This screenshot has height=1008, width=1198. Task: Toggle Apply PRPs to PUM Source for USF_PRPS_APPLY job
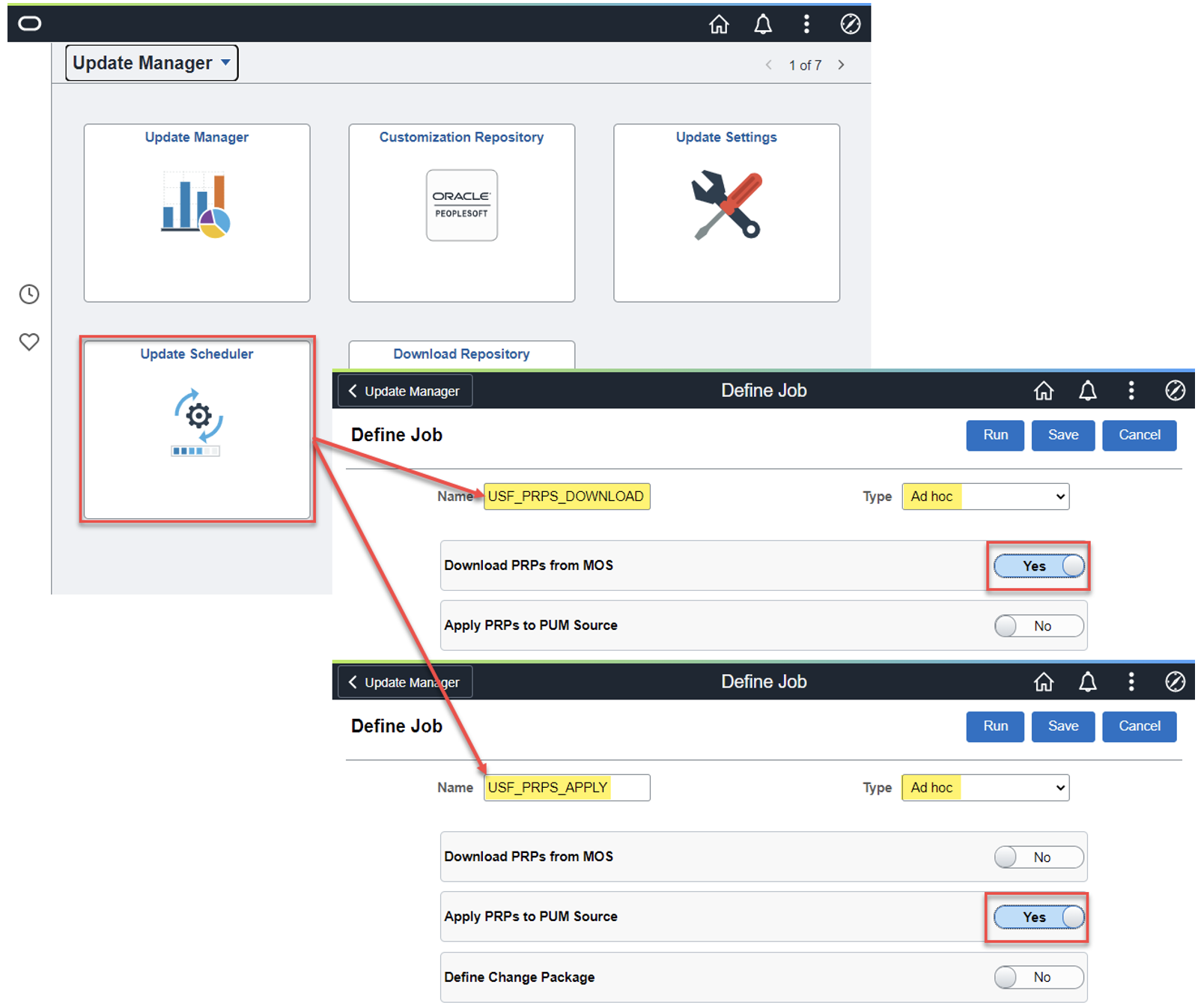coord(1039,917)
